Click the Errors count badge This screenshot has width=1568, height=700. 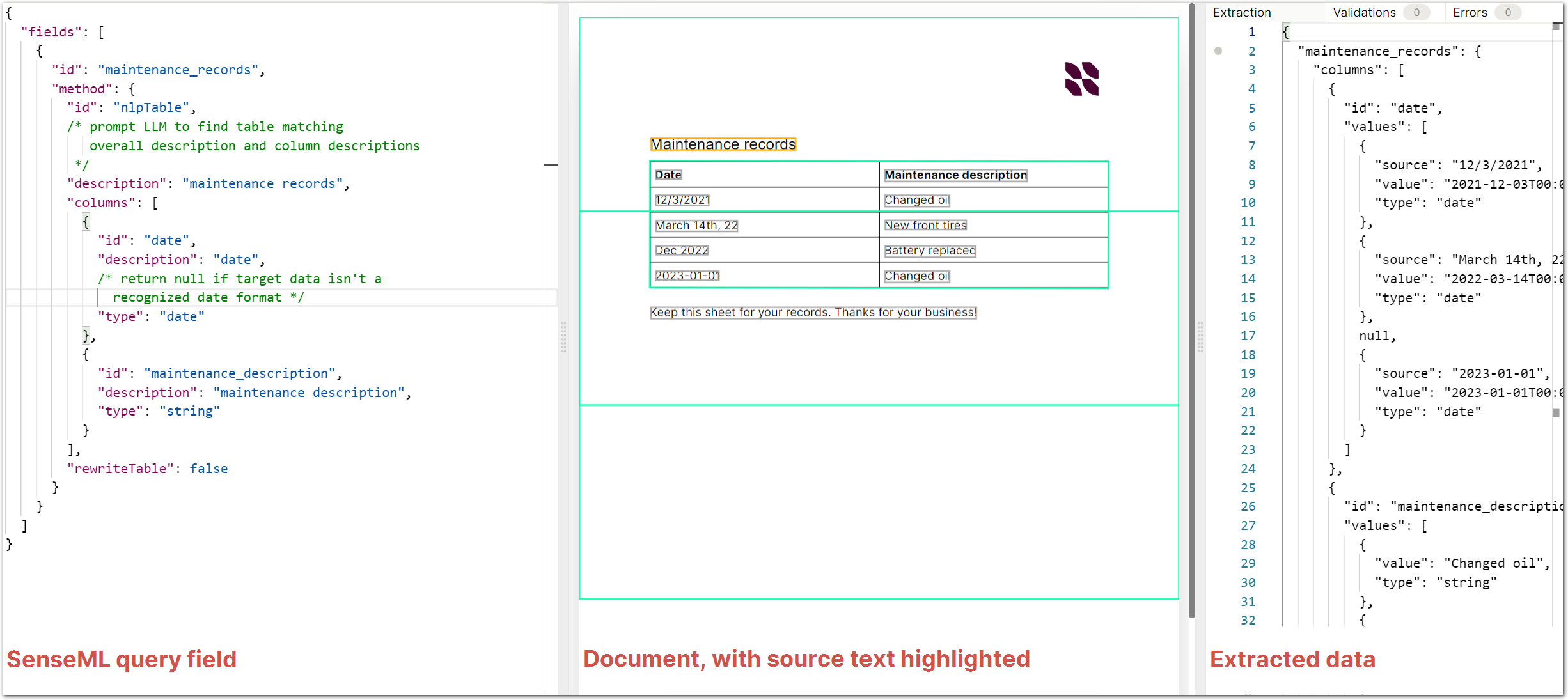(x=1508, y=12)
